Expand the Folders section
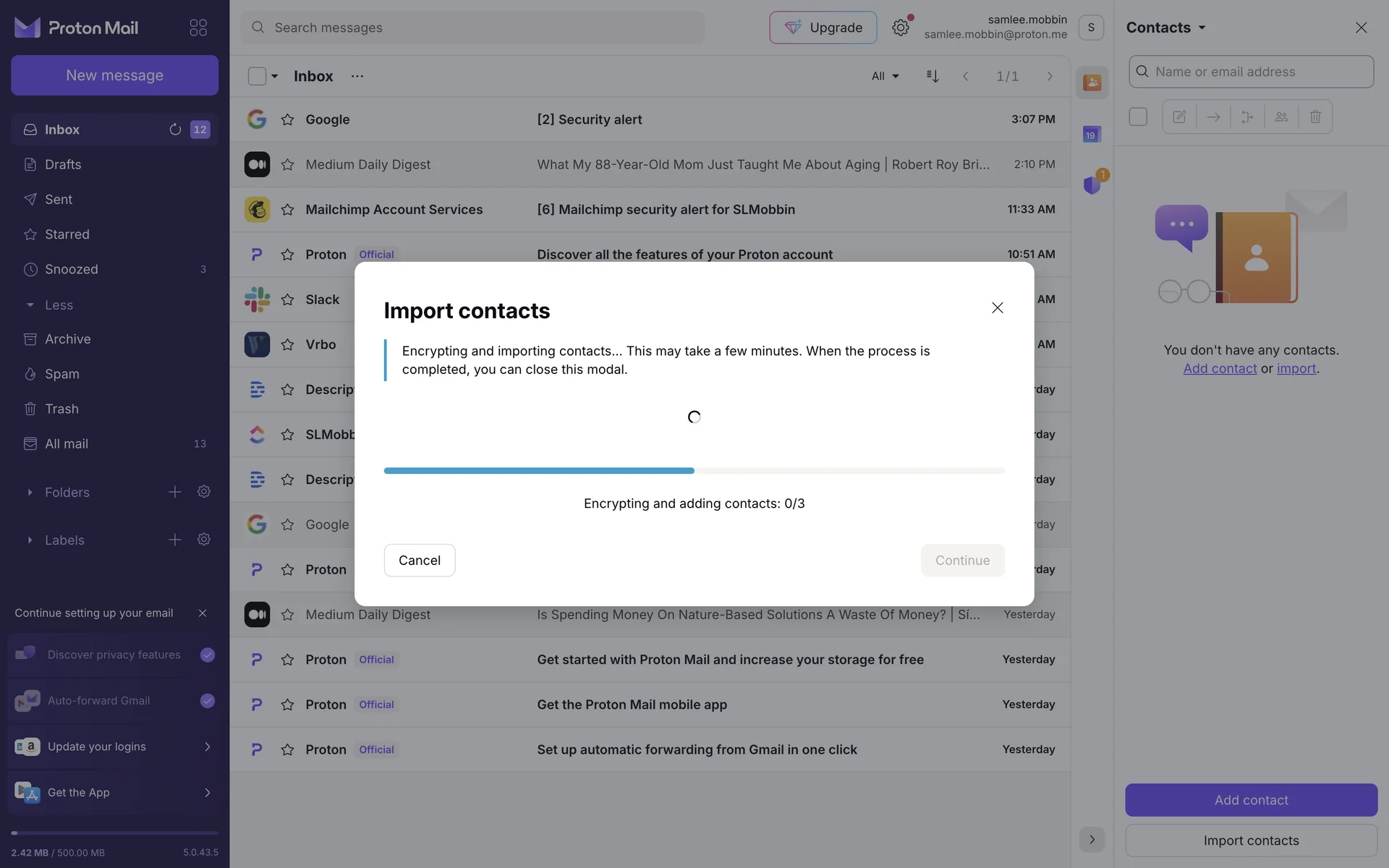 [x=30, y=493]
